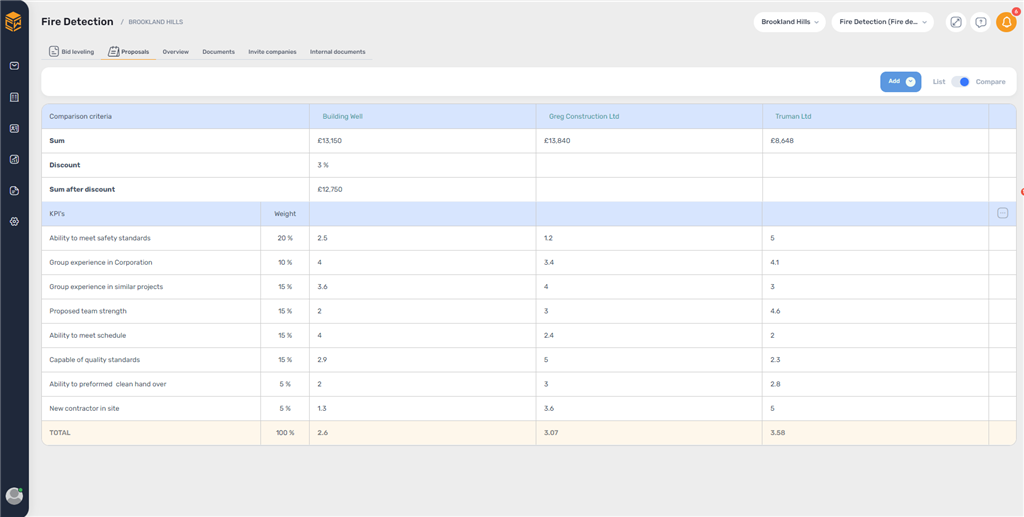The image size is (1024, 517).
Task: Click the user avatar in the sidebar
Action: [14, 495]
